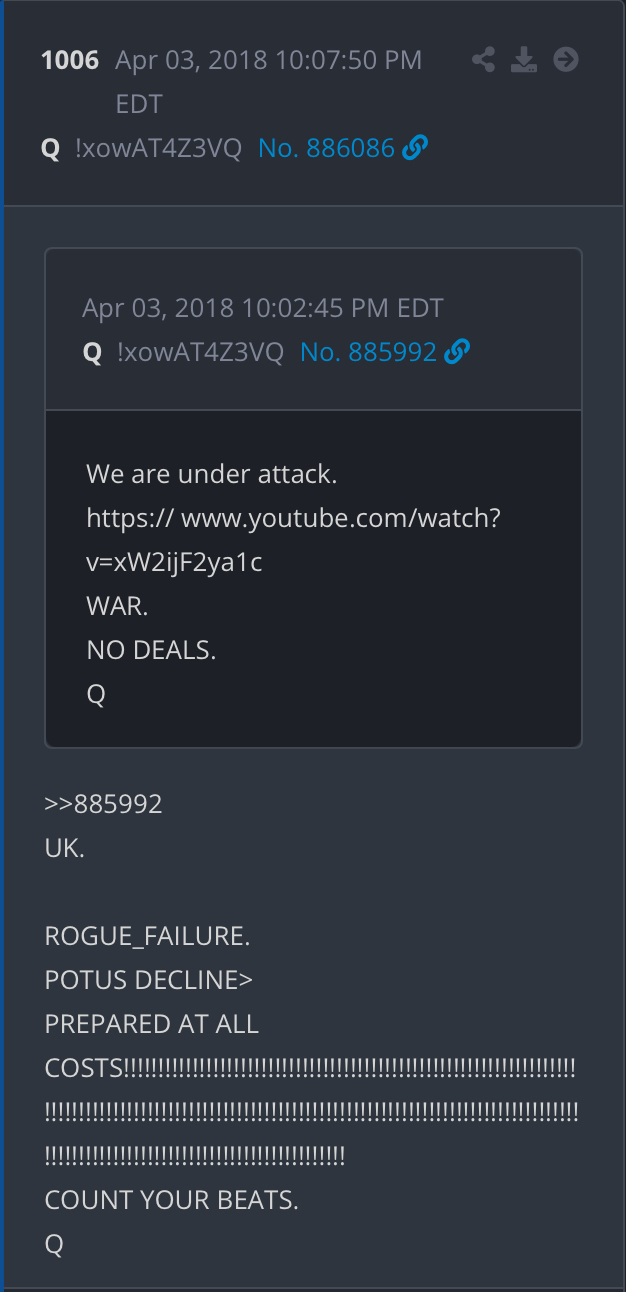Click the "COUNT YOUR BEATS." line
This screenshot has width=626, height=1292.
tap(172, 1199)
